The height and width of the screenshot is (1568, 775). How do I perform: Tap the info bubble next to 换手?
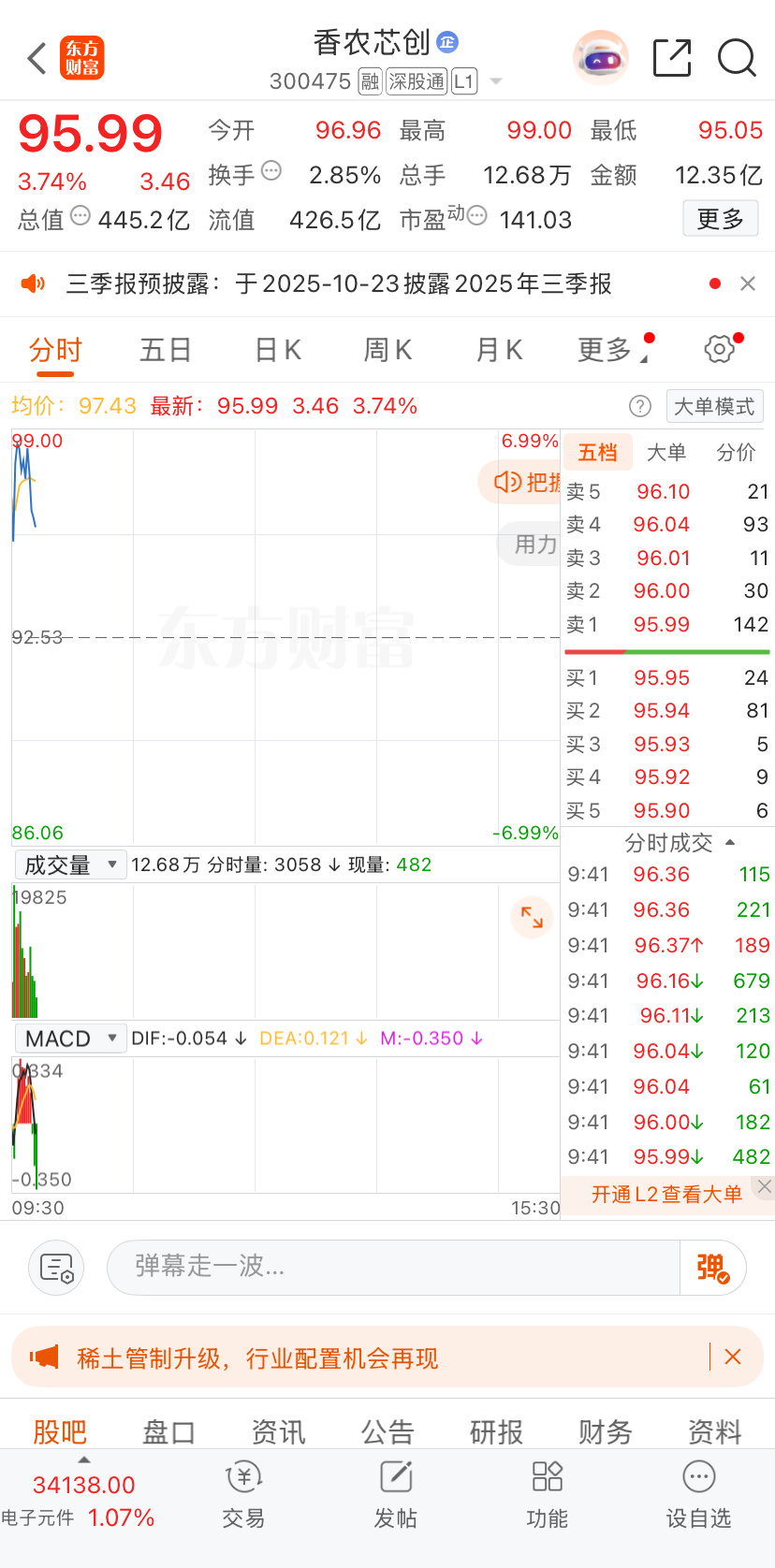tap(271, 170)
